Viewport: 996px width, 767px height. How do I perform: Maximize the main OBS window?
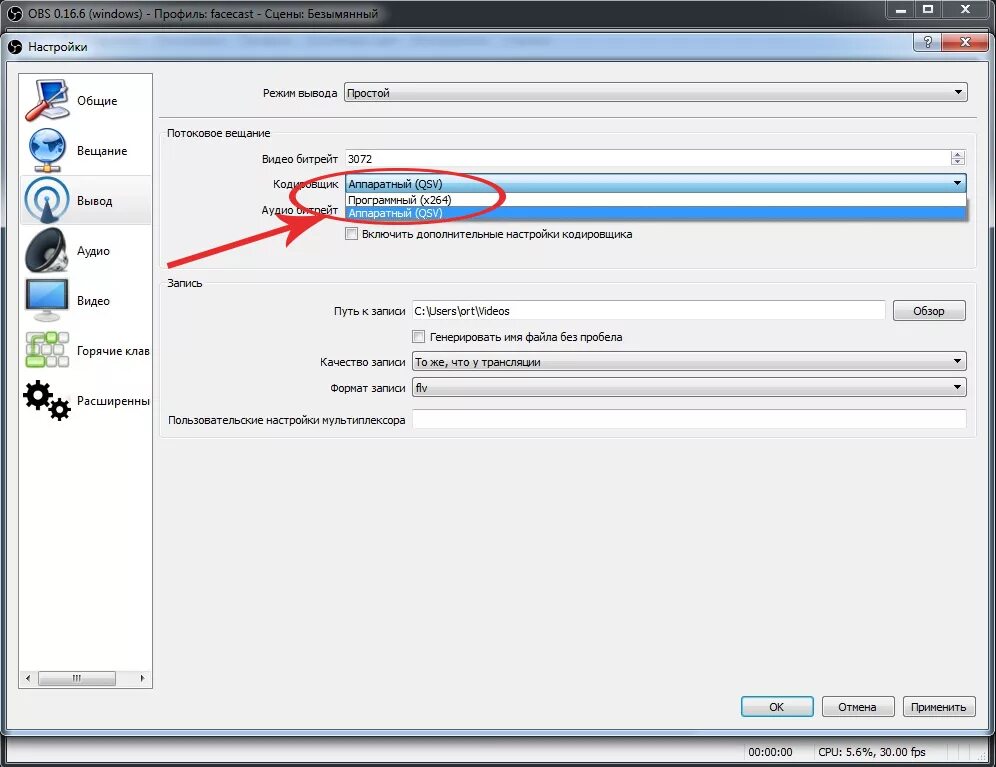pyautogui.click(x=928, y=10)
